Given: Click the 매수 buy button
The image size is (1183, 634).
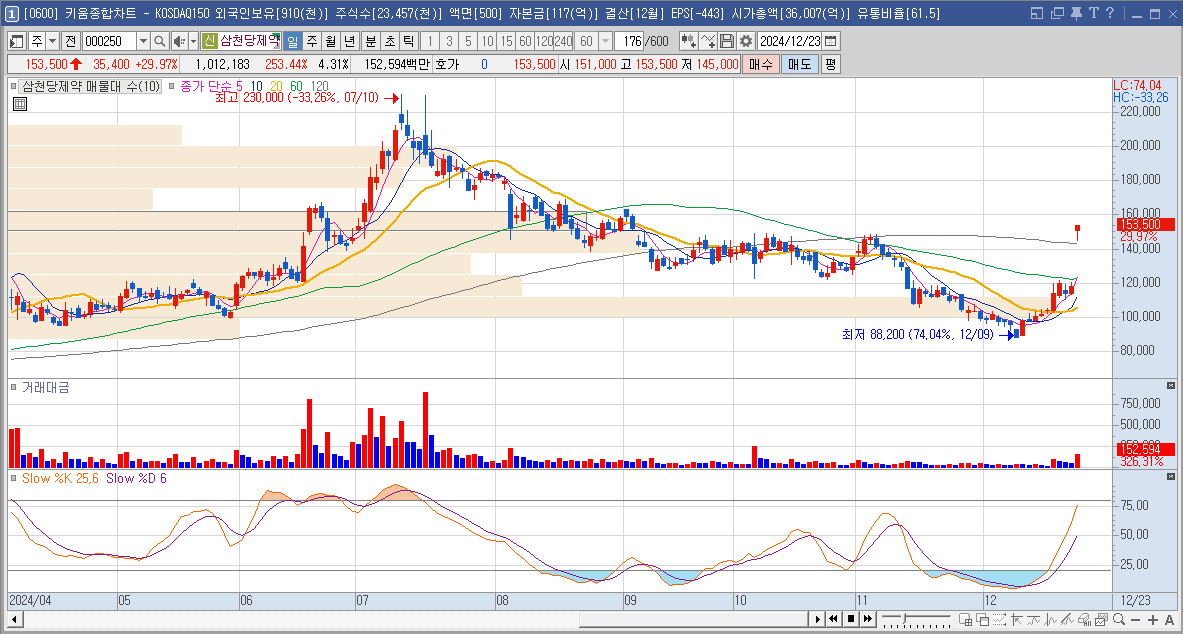Looking at the screenshot, I should (760, 64).
